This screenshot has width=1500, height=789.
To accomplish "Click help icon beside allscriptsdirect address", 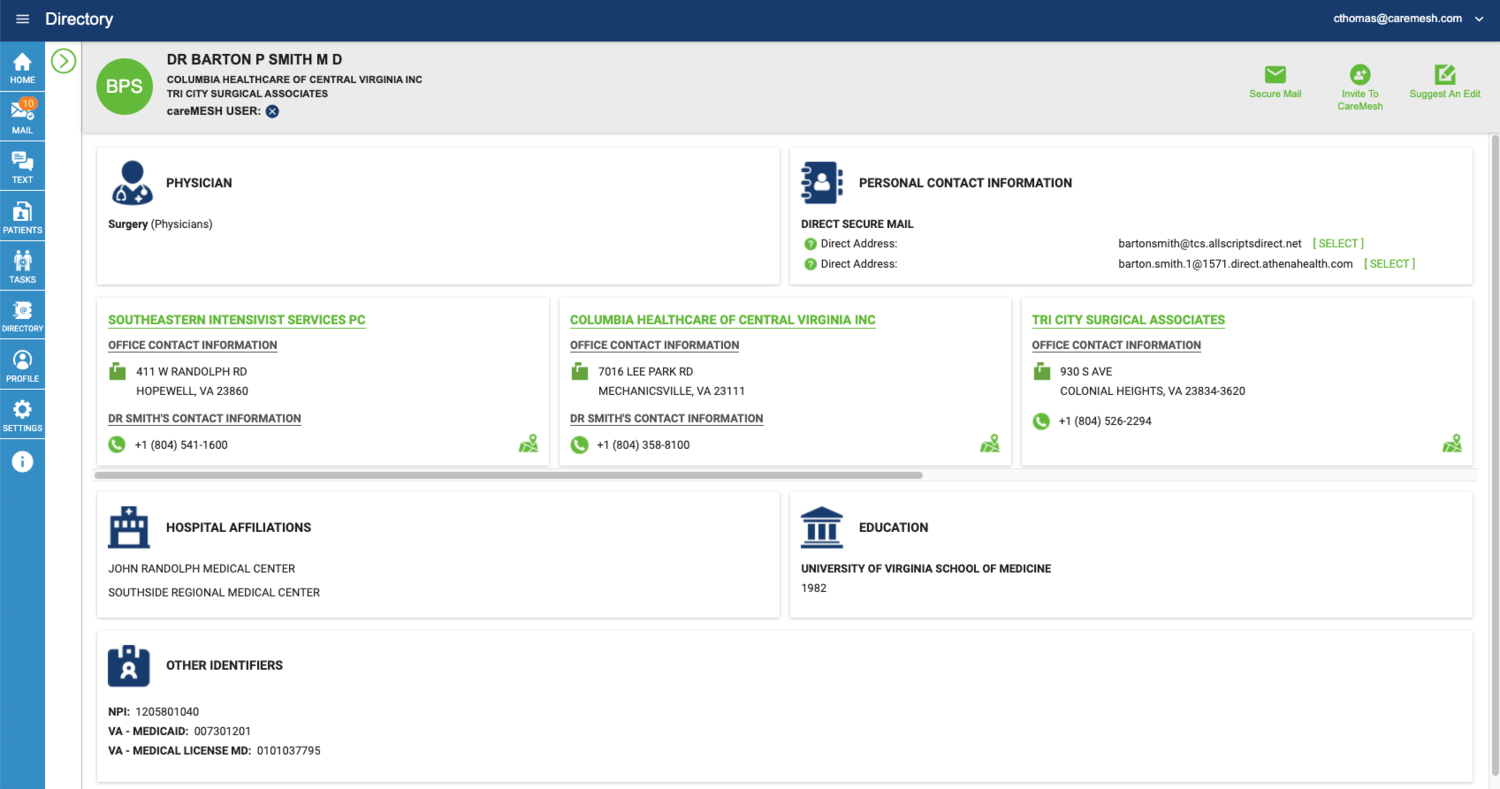I will [x=810, y=244].
